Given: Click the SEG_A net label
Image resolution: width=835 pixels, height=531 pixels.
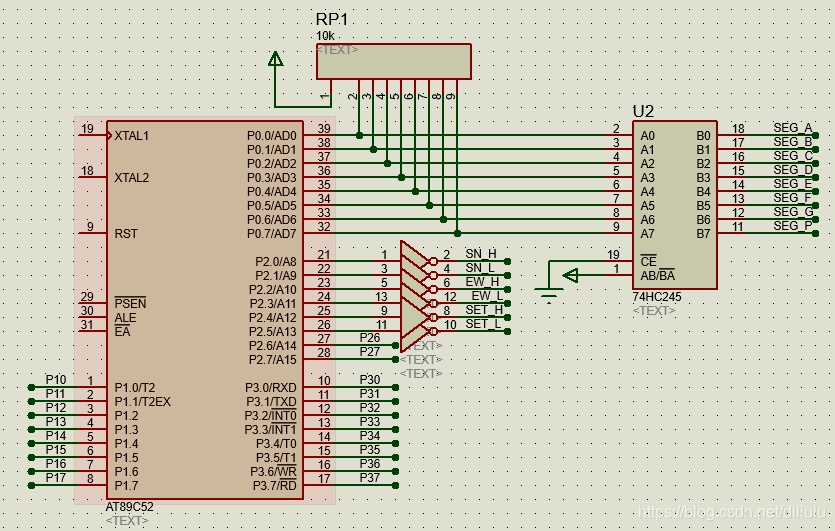Looking at the screenshot, I should point(792,128).
